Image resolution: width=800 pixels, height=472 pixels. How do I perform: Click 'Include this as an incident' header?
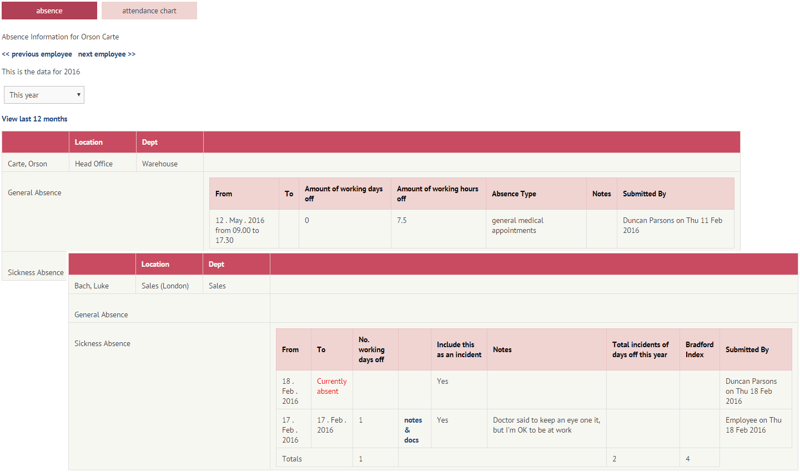point(459,350)
